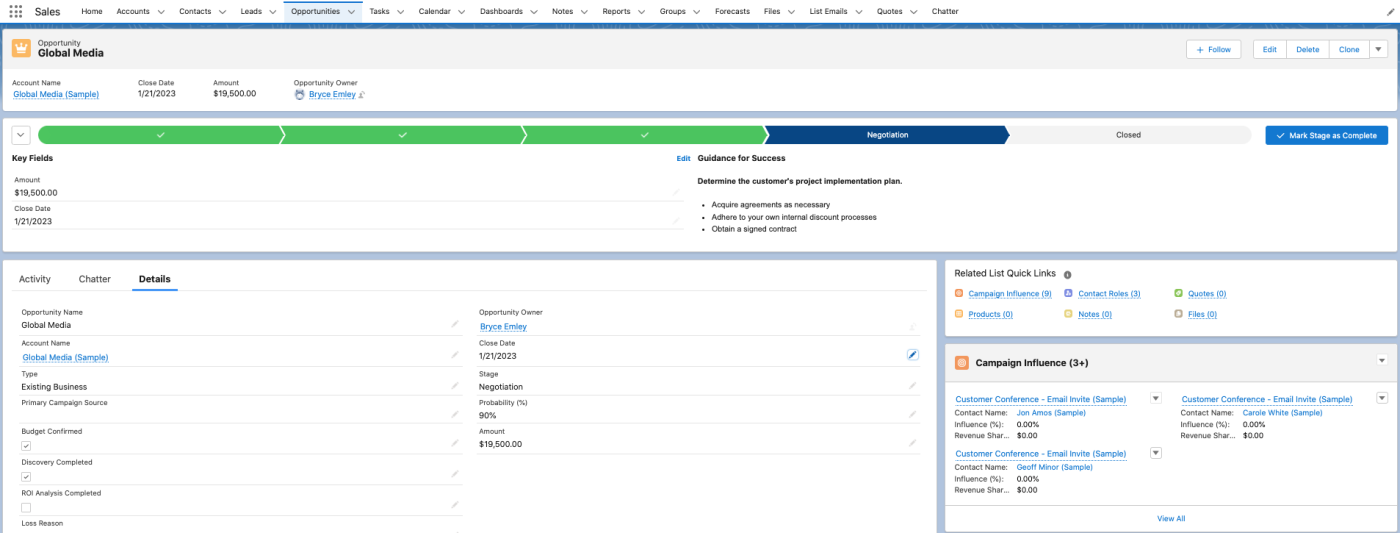
Task: Select Negotiation stage in the path
Action: point(887,135)
